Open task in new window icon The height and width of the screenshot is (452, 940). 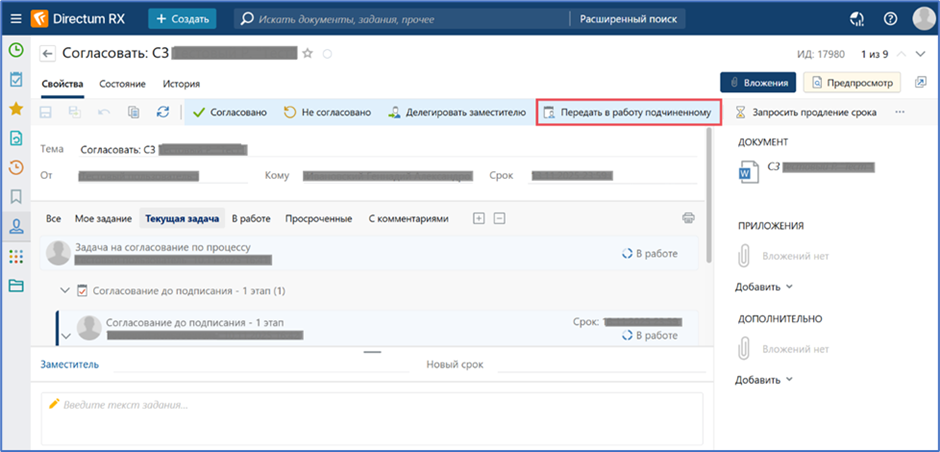coord(919,82)
